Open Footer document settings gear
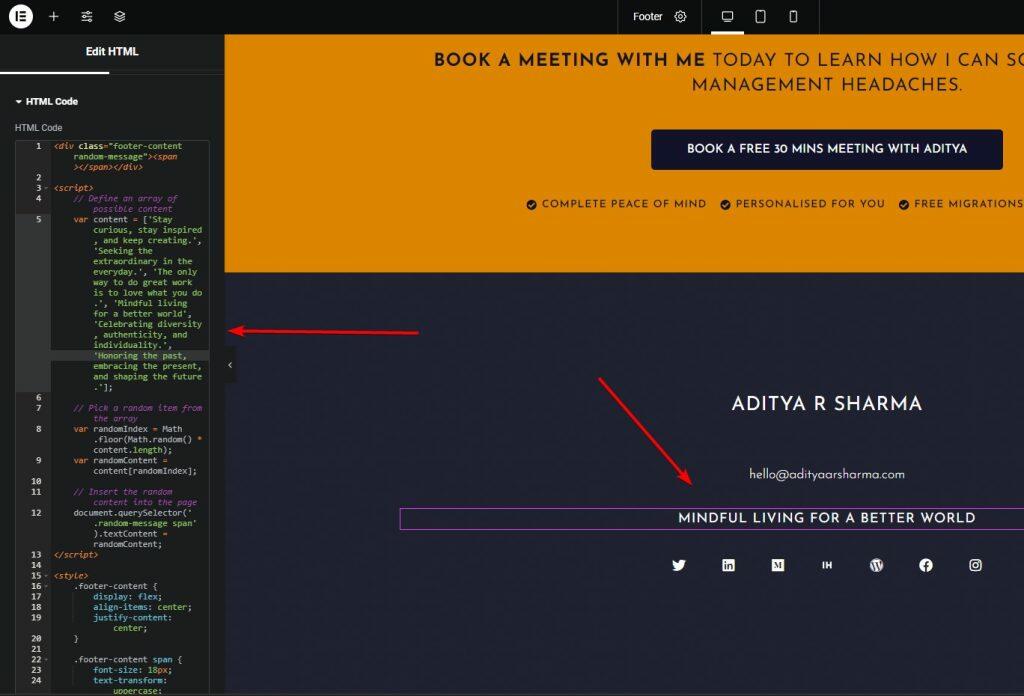 click(x=679, y=16)
